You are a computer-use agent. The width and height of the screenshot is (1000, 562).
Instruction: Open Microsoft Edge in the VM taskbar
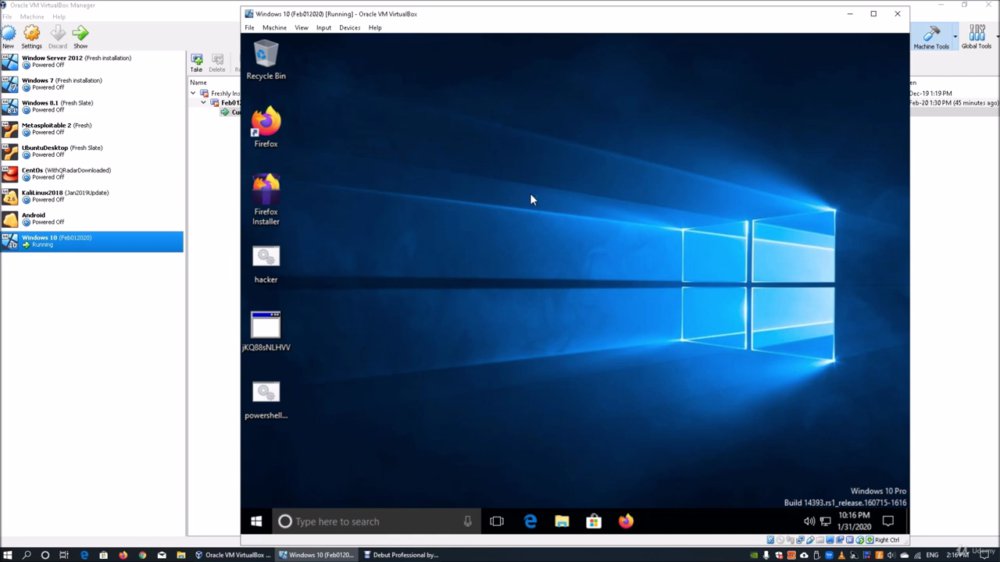pyautogui.click(x=530, y=521)
